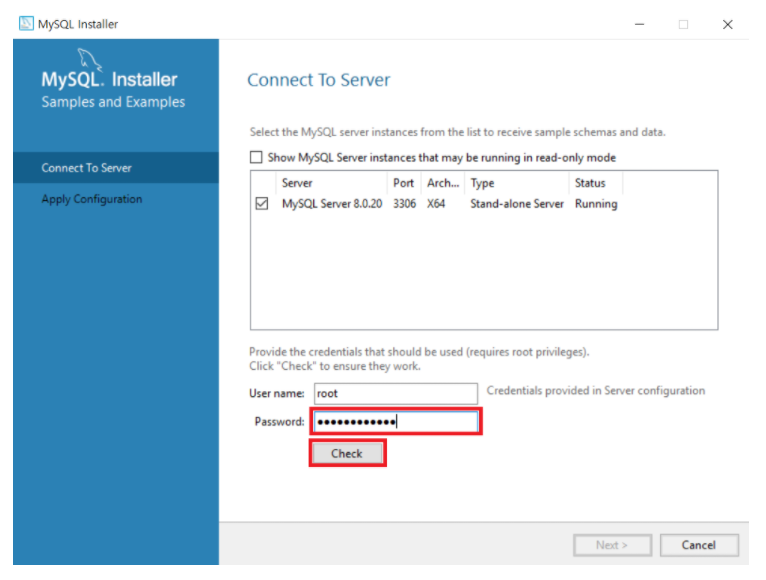Click the Port column header
Screen dimensions: 766x580
coord(404,183)
